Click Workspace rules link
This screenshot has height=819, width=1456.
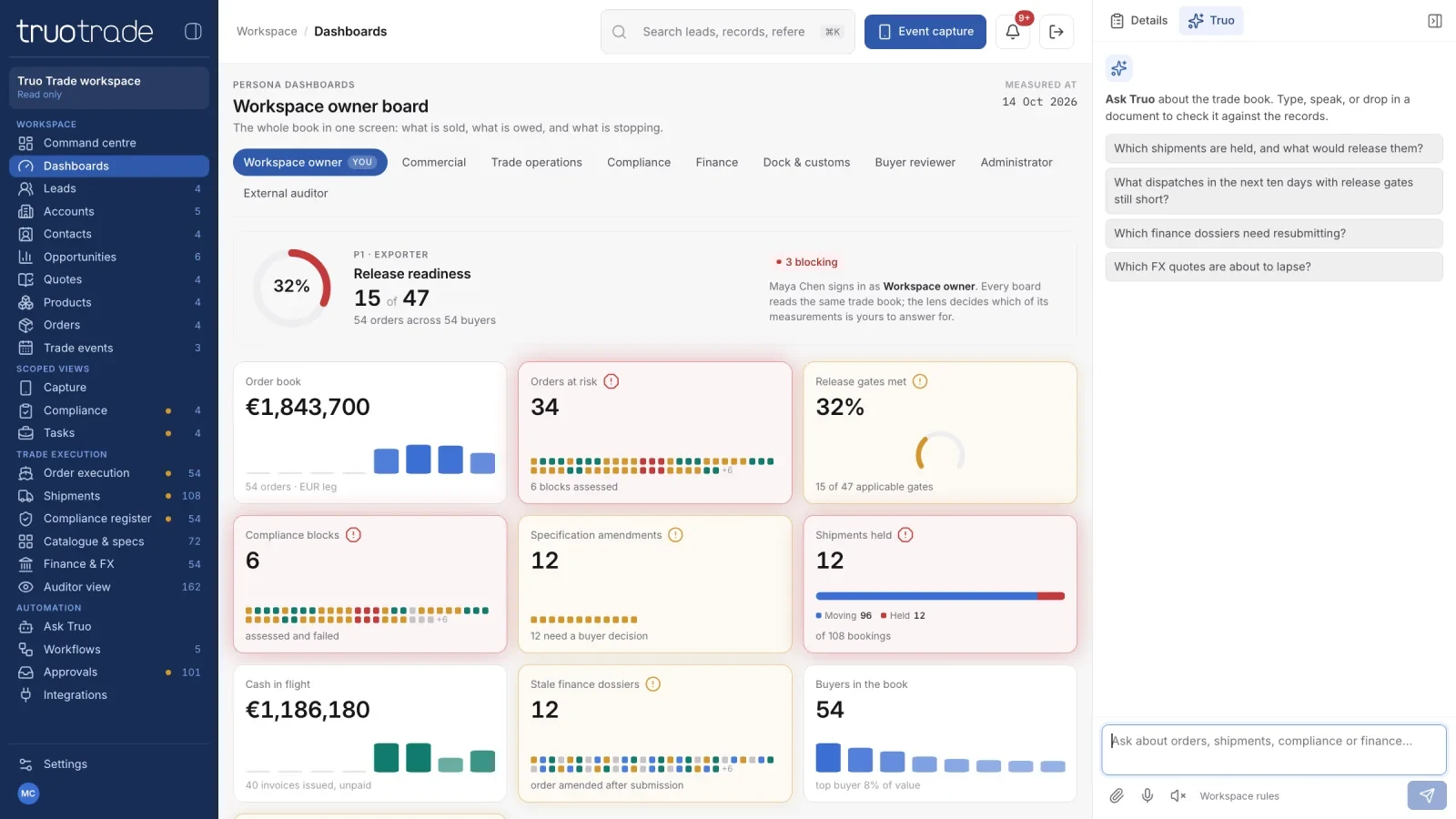click(1239, 796)
